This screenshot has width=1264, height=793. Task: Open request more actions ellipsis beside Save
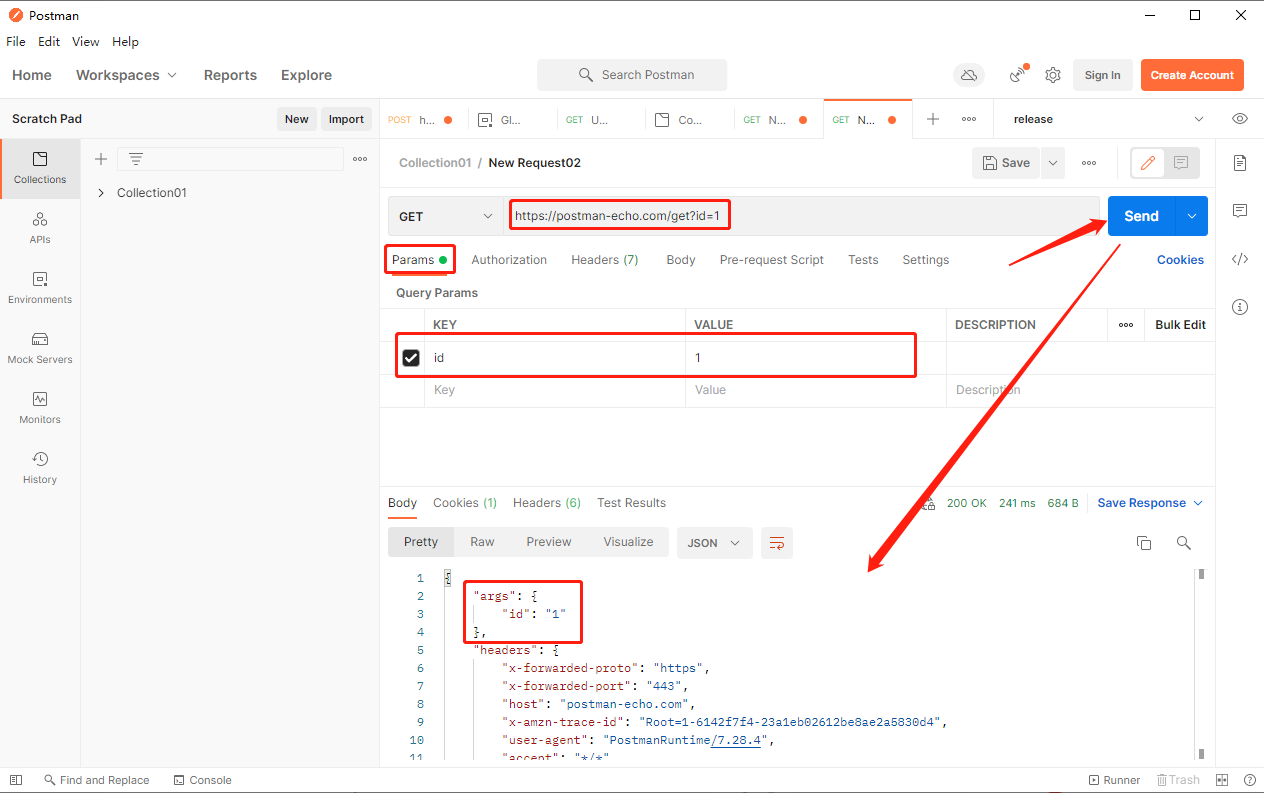tap(1089, 163)
